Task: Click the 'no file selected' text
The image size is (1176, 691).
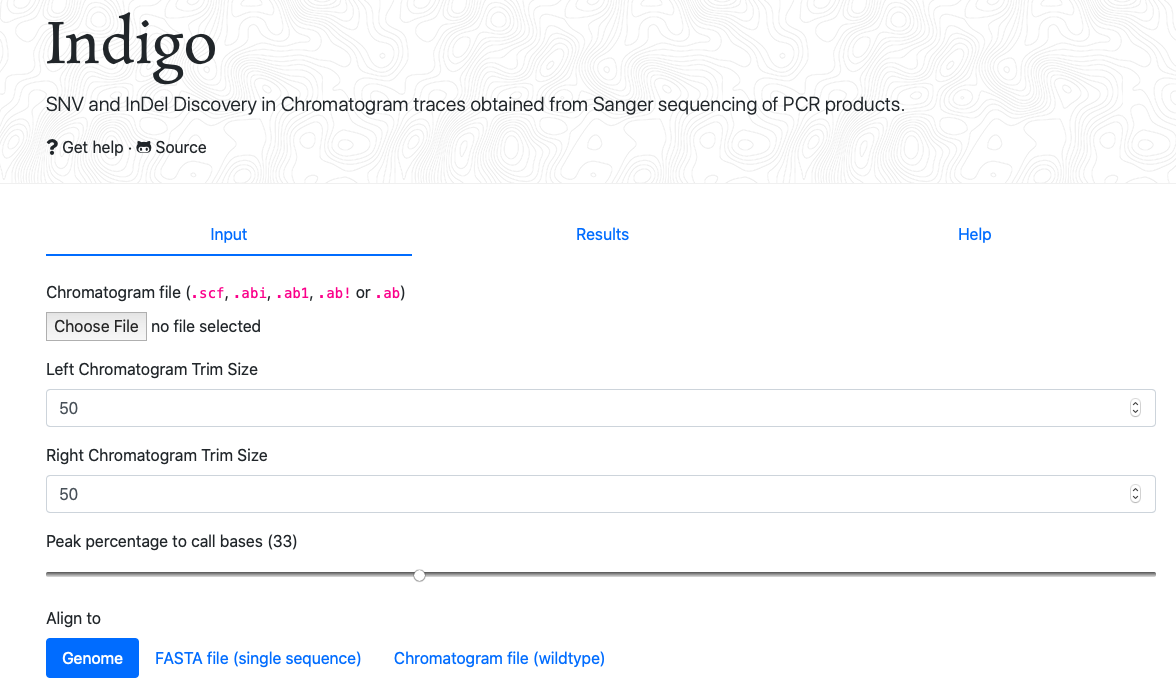Action: [x=206, y=326]
